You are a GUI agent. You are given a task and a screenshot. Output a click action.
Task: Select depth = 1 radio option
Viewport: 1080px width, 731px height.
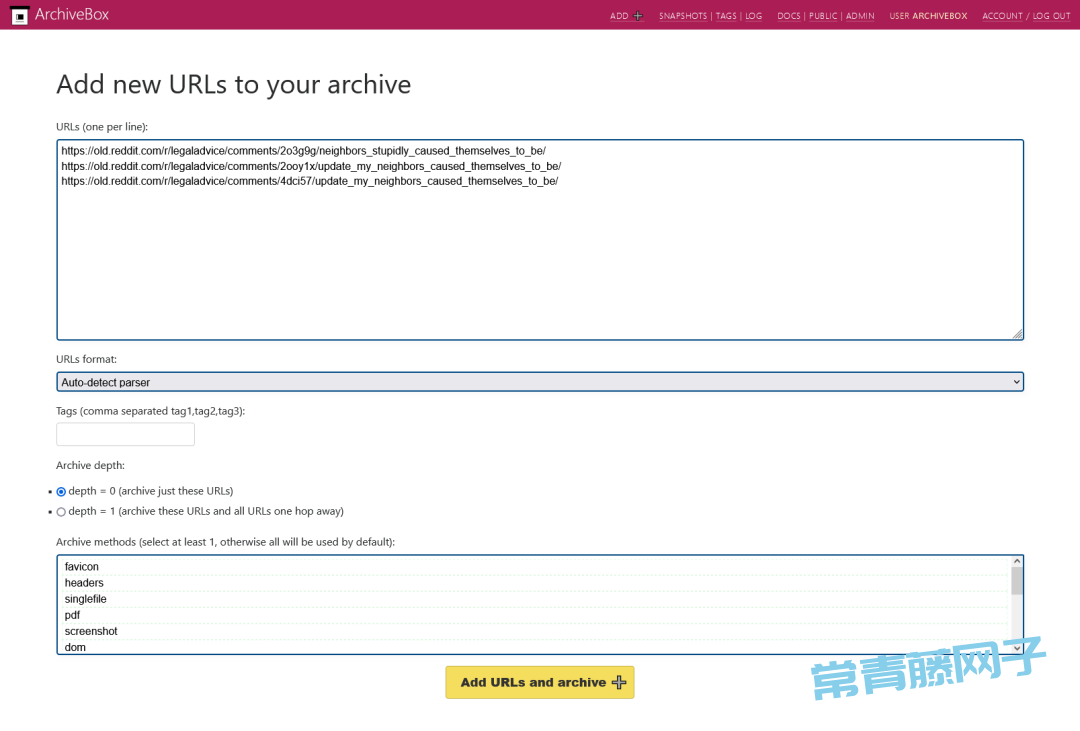[61, 512]
